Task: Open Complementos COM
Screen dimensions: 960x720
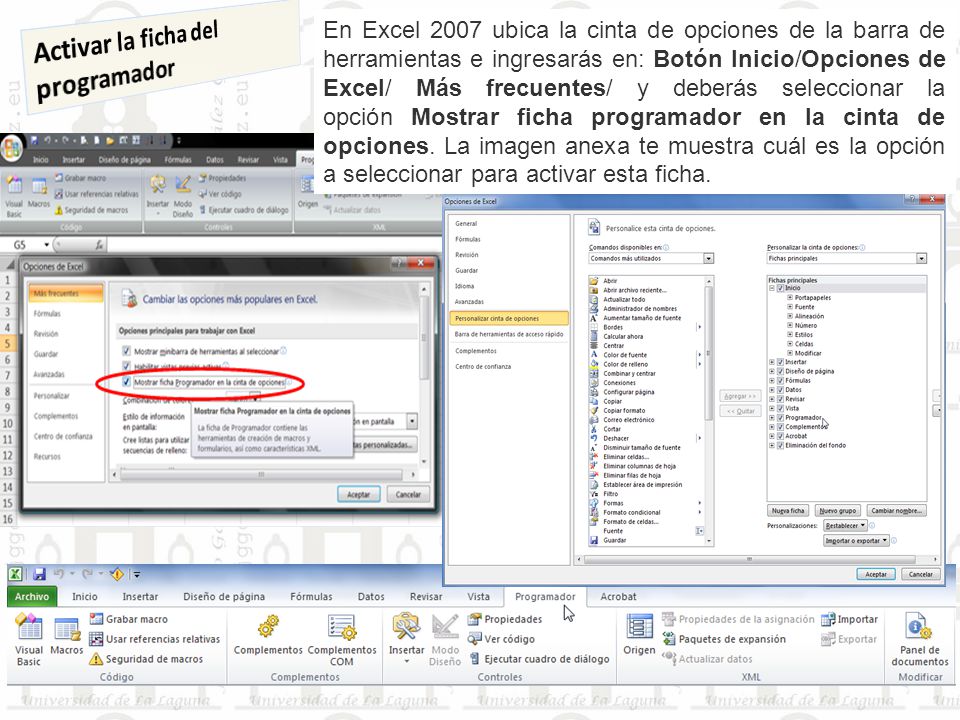Action: tap(342, 640)
